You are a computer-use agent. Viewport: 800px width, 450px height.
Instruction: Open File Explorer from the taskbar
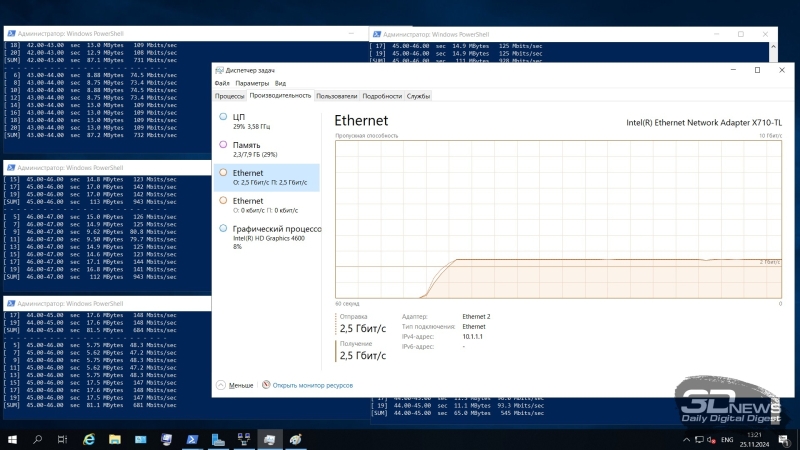coord(114,439)
